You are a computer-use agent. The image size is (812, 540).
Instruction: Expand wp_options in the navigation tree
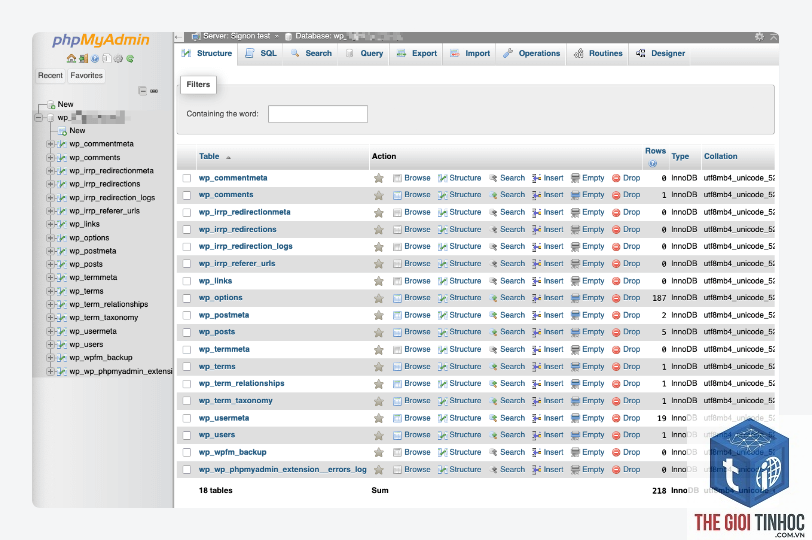pyautogui.click(x=50, y=238)
